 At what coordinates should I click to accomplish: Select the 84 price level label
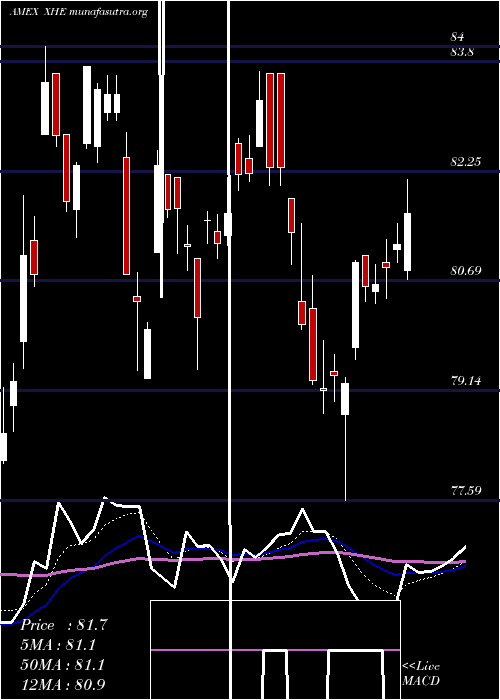[x=458, y=37]
